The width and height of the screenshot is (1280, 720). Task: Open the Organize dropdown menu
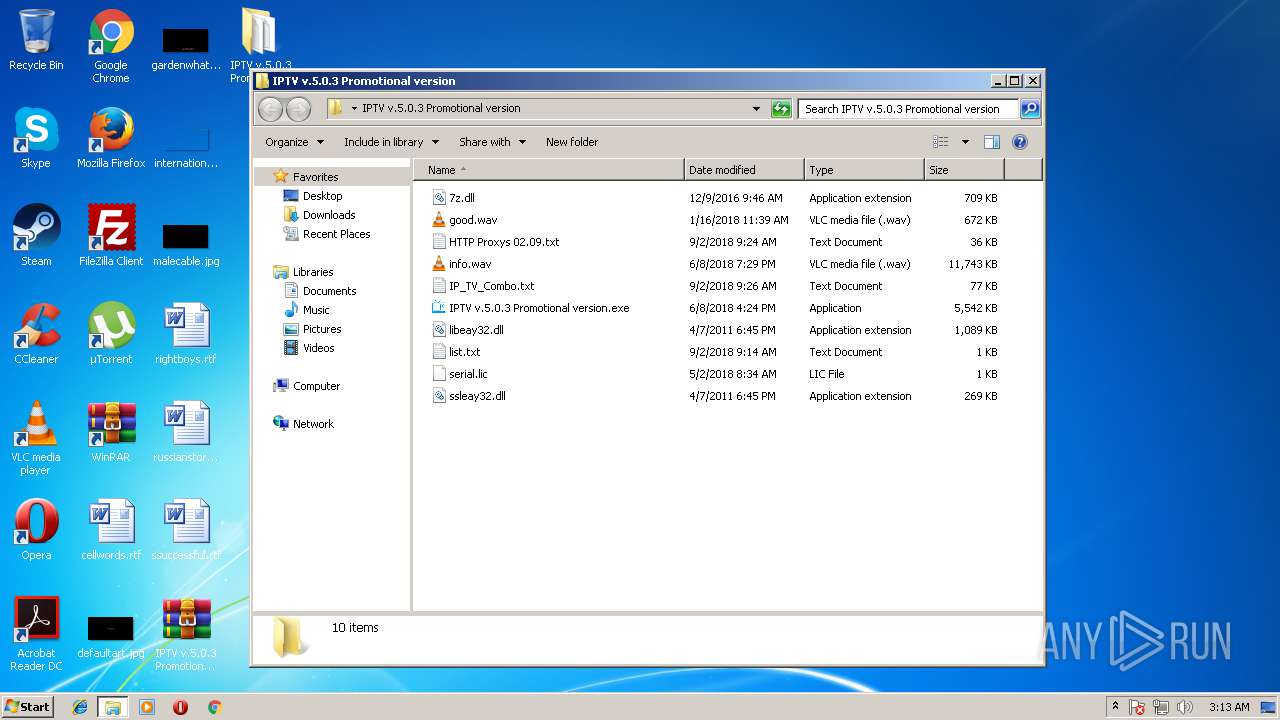click(x=294, y=142)
